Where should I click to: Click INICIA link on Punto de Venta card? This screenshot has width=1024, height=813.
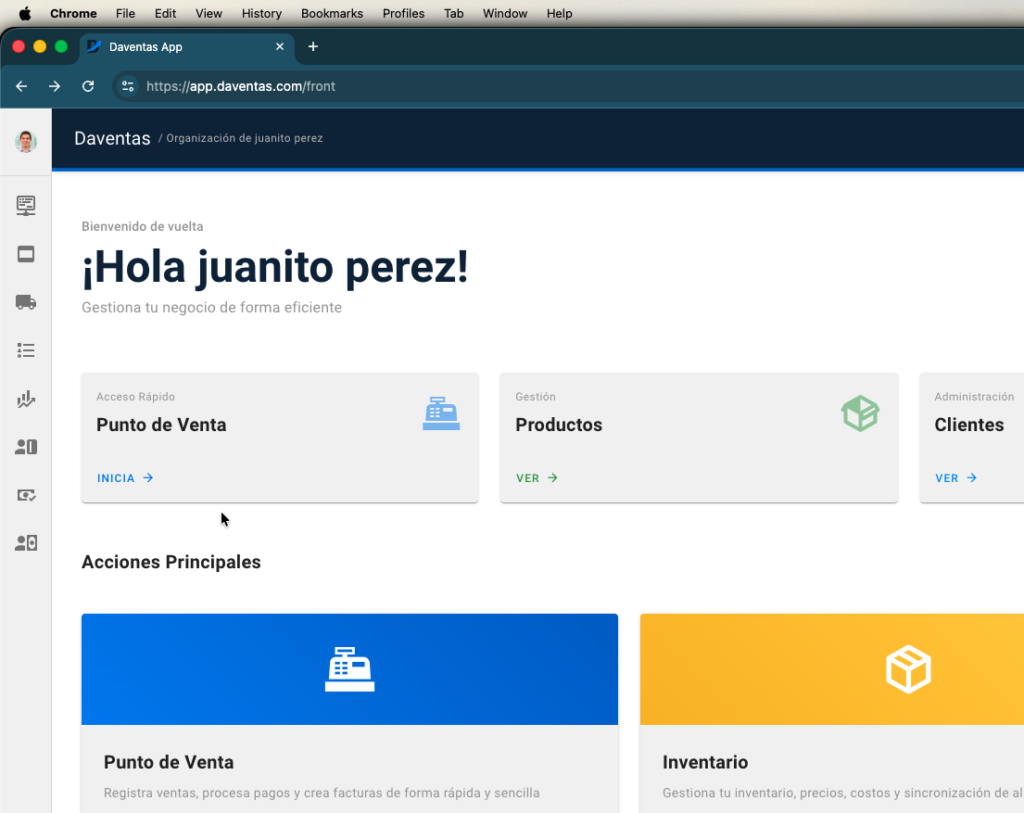pyautogui.click(x=125, y=478)
